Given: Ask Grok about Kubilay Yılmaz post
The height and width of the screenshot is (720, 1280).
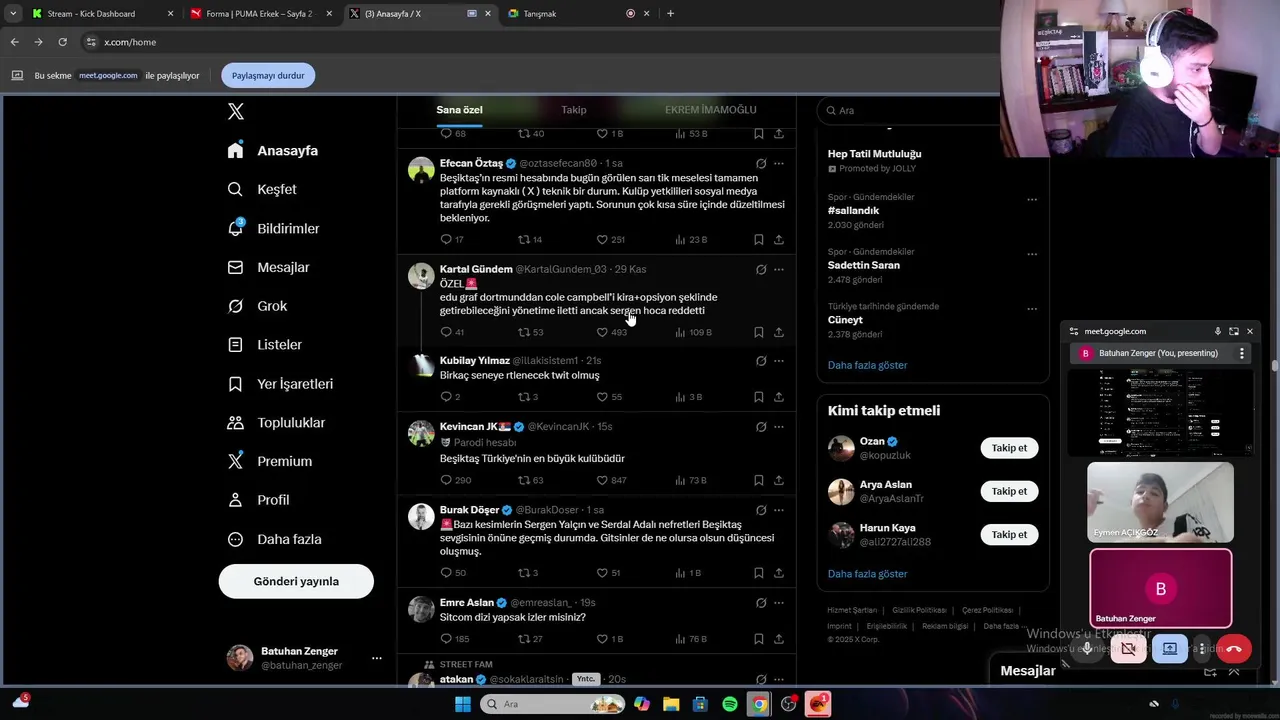Looking at the screenshot, I should click(761, 361).
